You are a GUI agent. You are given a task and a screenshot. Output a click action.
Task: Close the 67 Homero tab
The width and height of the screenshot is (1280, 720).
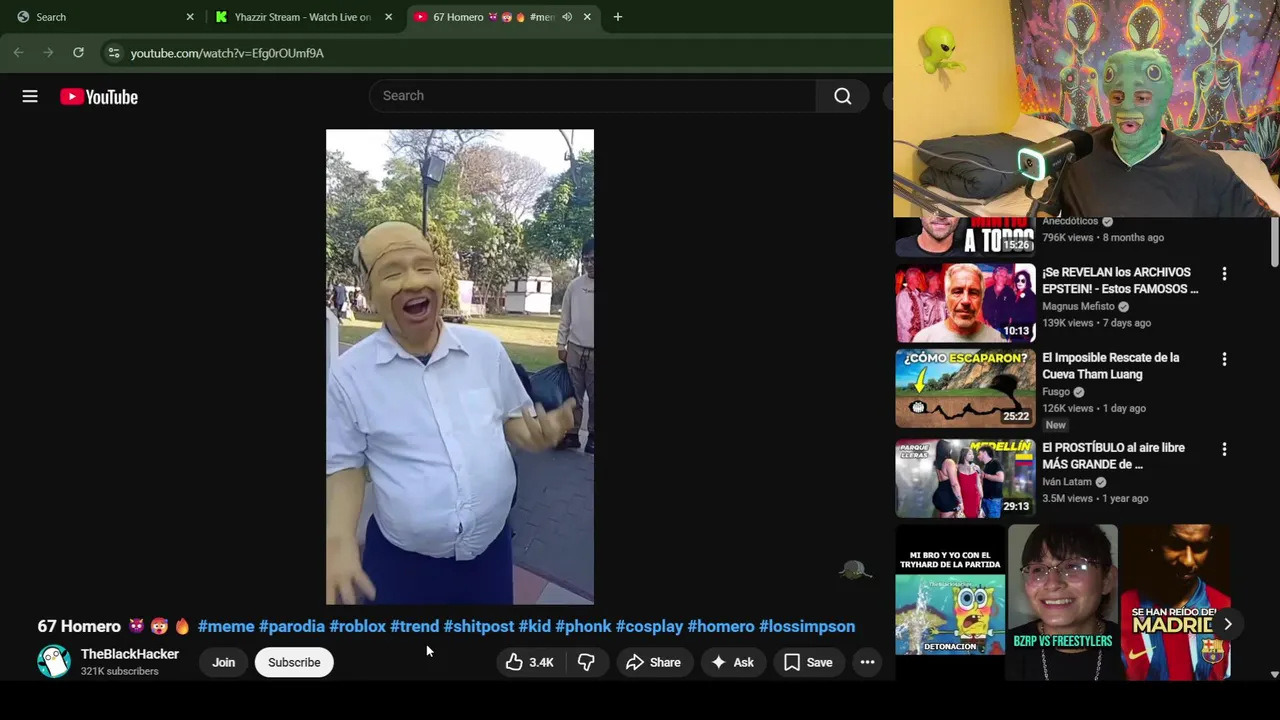[587, 17]
